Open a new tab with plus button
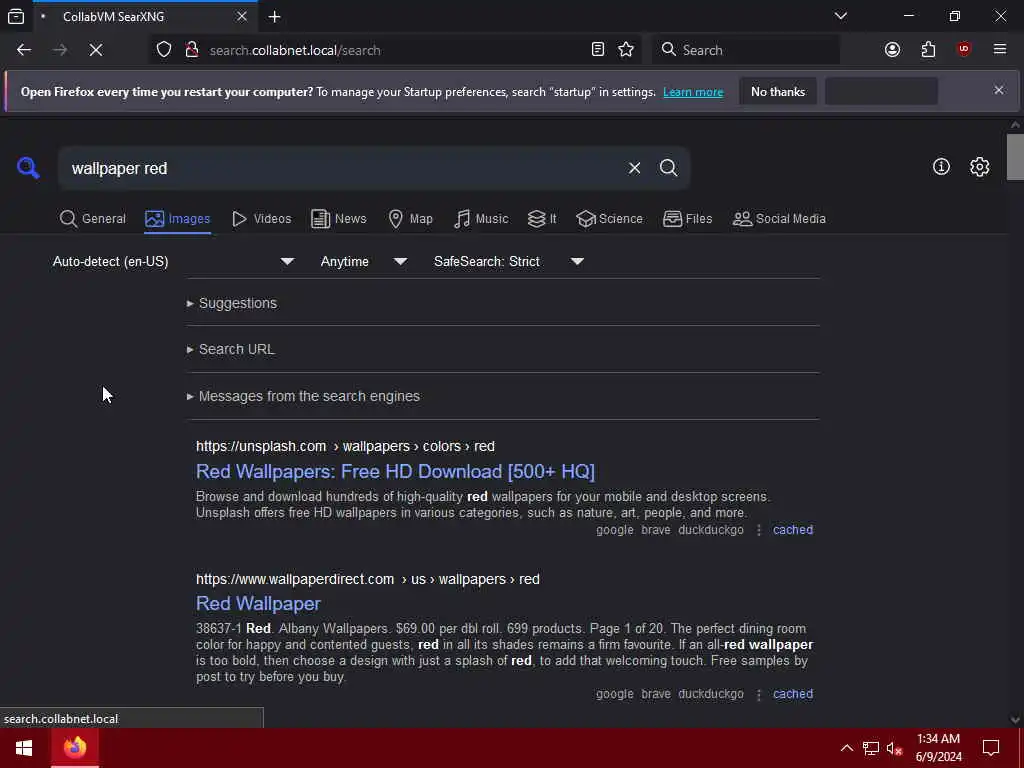The width and height of the screenshot is (1024, 768). tap(274, 16)
